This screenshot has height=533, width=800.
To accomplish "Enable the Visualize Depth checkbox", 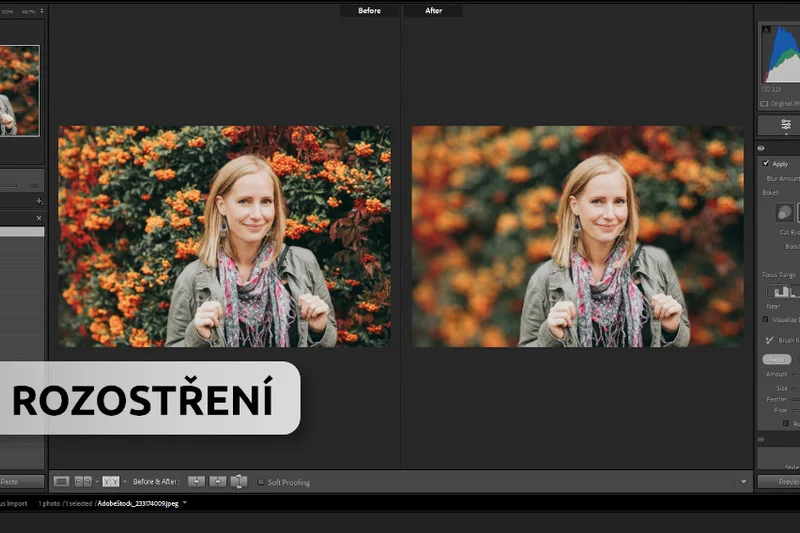I will [x=765, y=320].
